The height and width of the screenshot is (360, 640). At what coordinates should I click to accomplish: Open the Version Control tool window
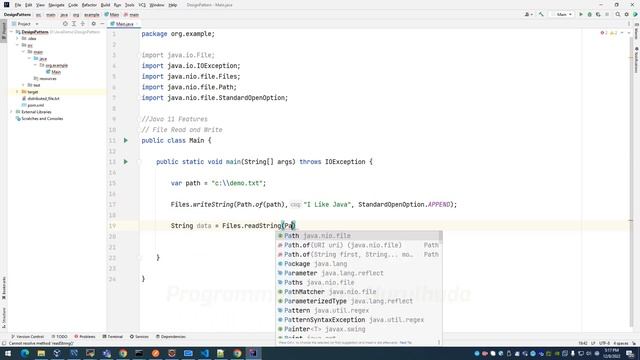click(x=27, y=337)
